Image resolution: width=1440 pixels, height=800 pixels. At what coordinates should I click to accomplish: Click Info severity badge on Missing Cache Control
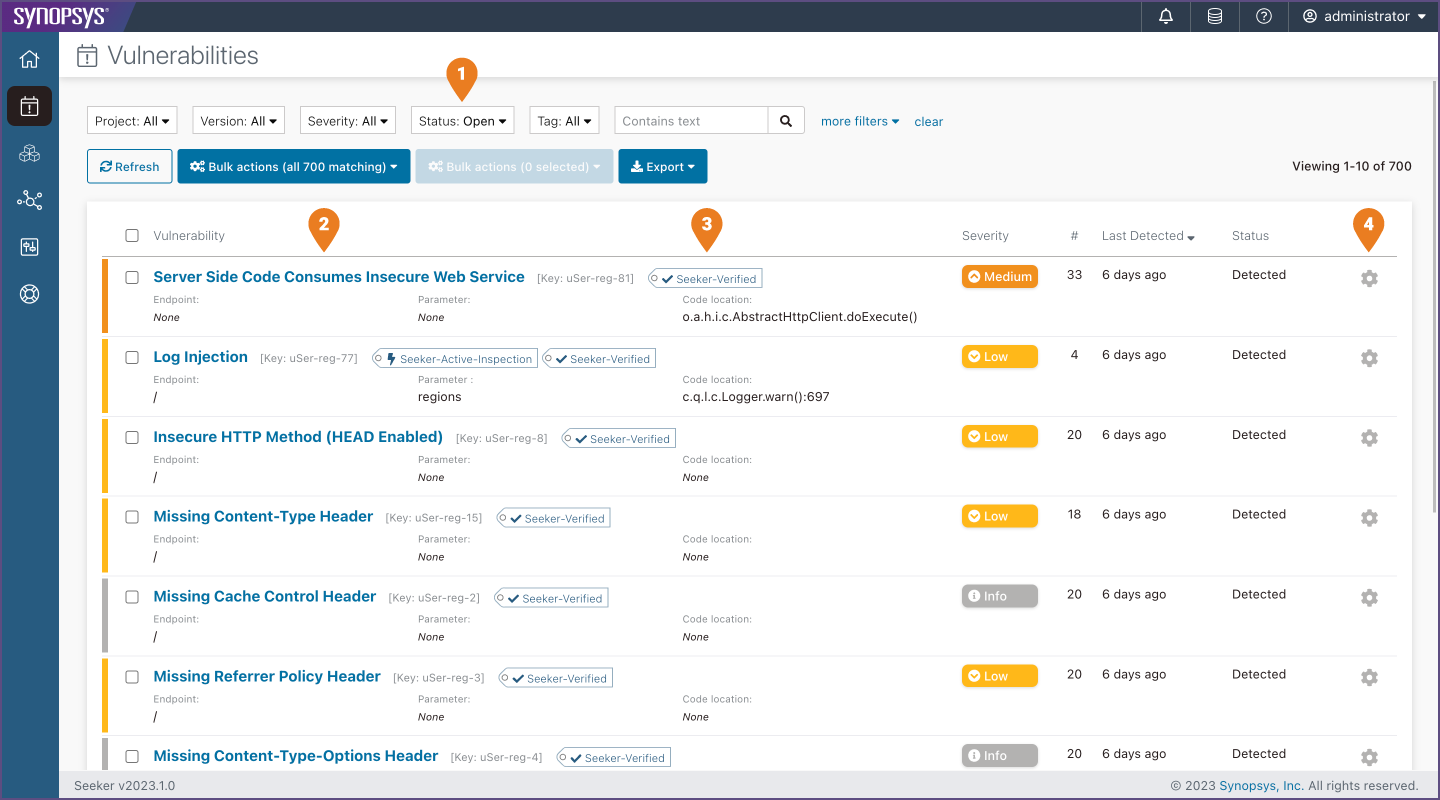999,596
